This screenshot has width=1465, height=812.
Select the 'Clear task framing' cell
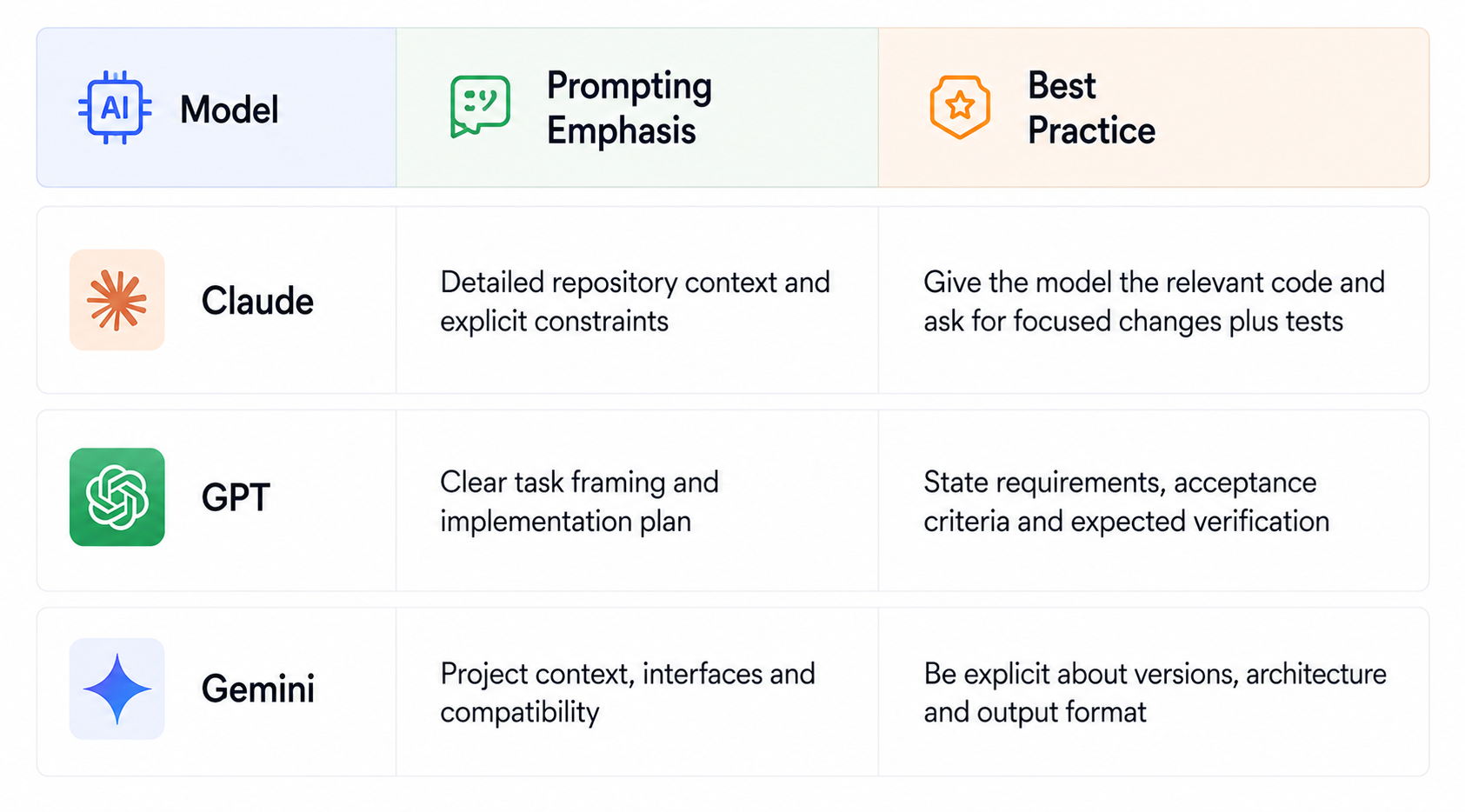[637, 501]
